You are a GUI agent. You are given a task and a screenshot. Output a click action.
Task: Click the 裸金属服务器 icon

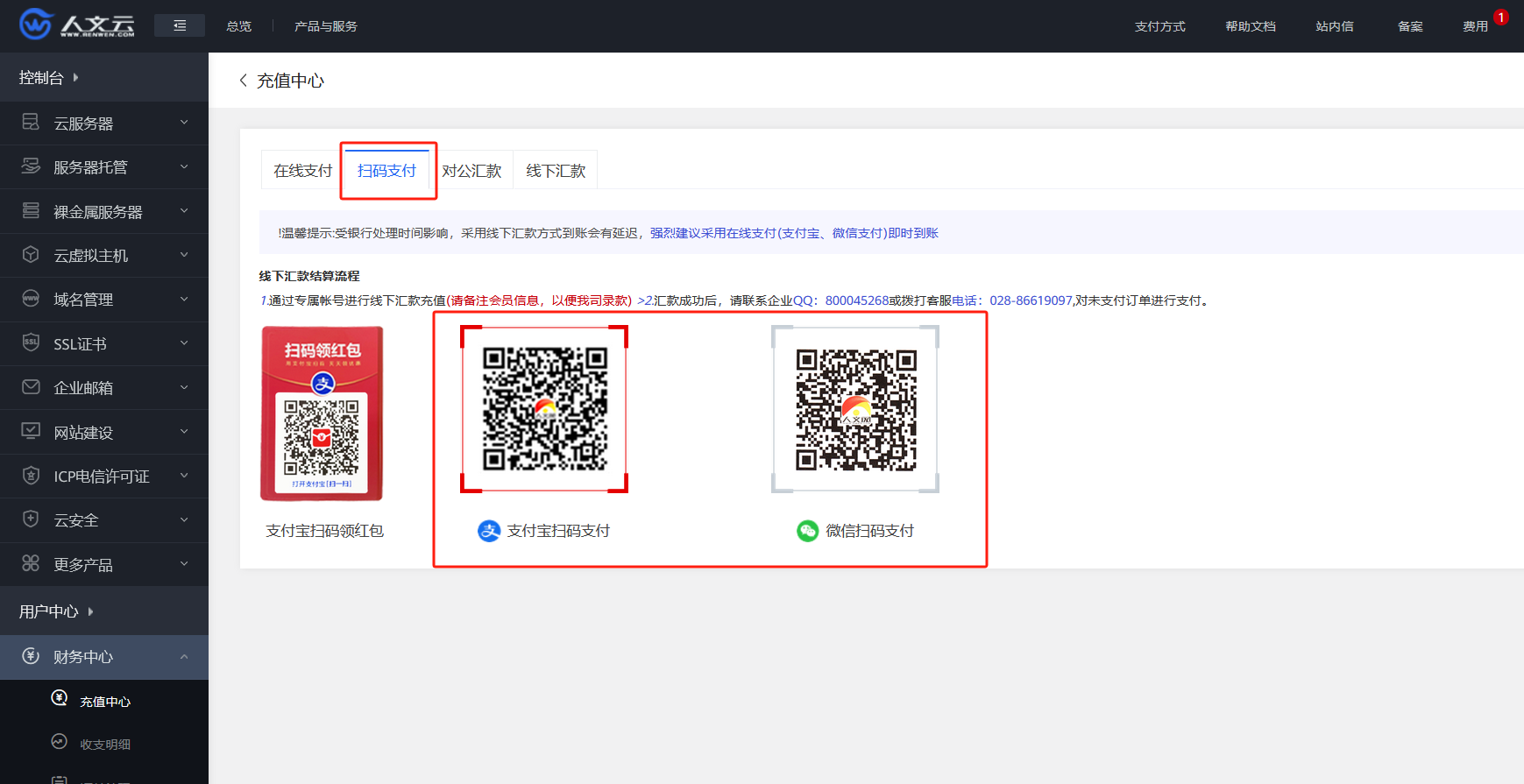pos(31,210)
